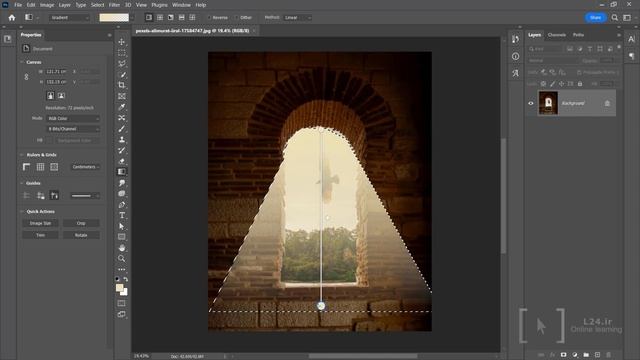Select the Healing/Patch tool
The height and width of the screenshot is (360, 640).
click(122, 118)
